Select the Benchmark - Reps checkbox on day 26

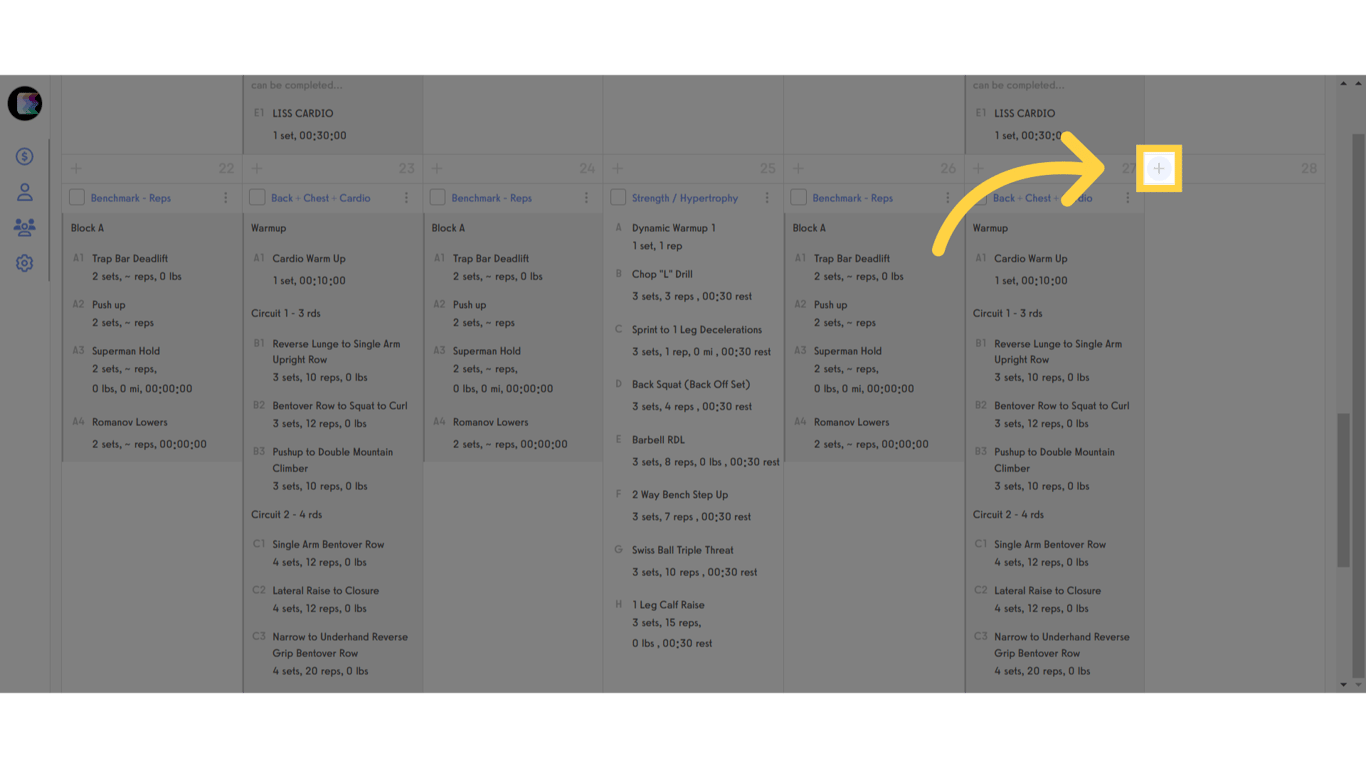click(799, 198)
